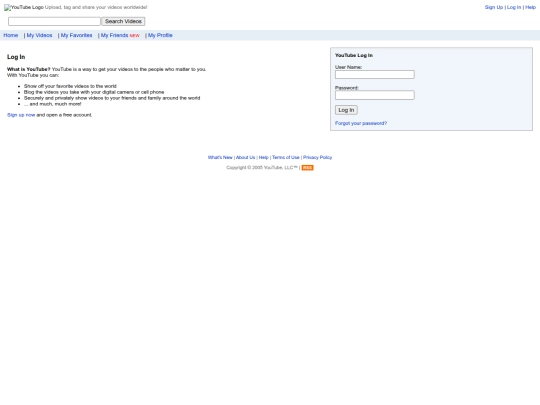Click the What is YouTube? bold text
Screen dimensions: 540x405
29,69
